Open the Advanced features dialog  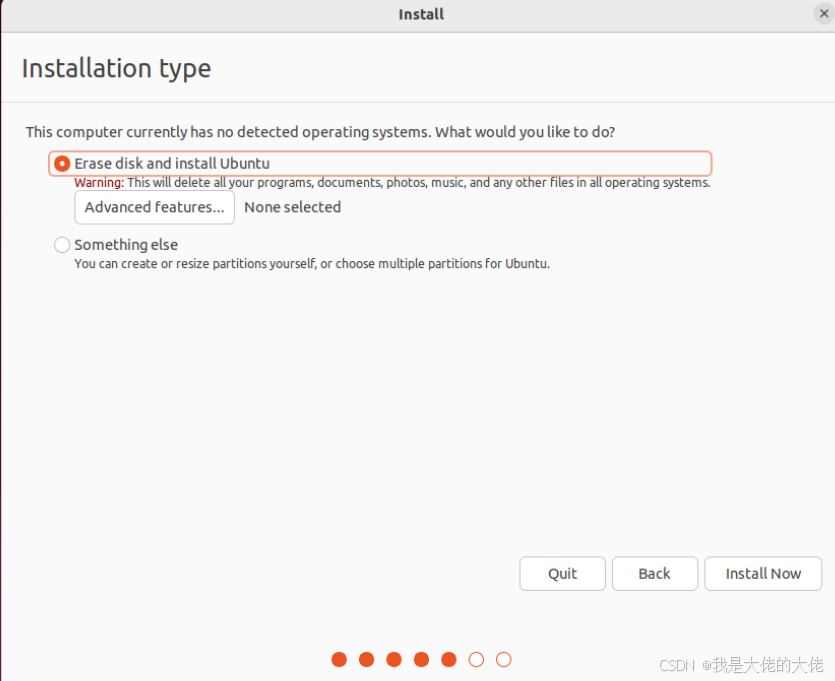point(154,207)
